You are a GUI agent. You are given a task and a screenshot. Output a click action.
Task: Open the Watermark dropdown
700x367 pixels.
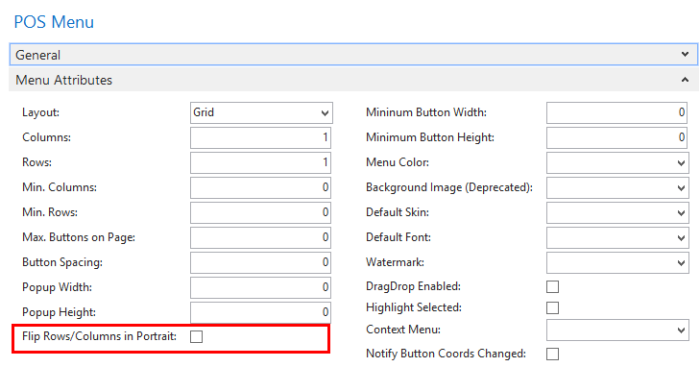tap(617, 263)
